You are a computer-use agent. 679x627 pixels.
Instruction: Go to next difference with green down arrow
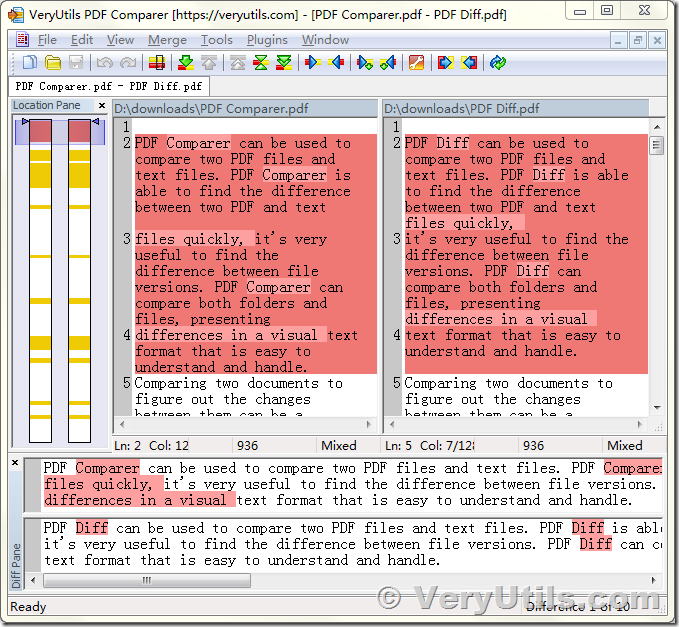pos(186,63)
